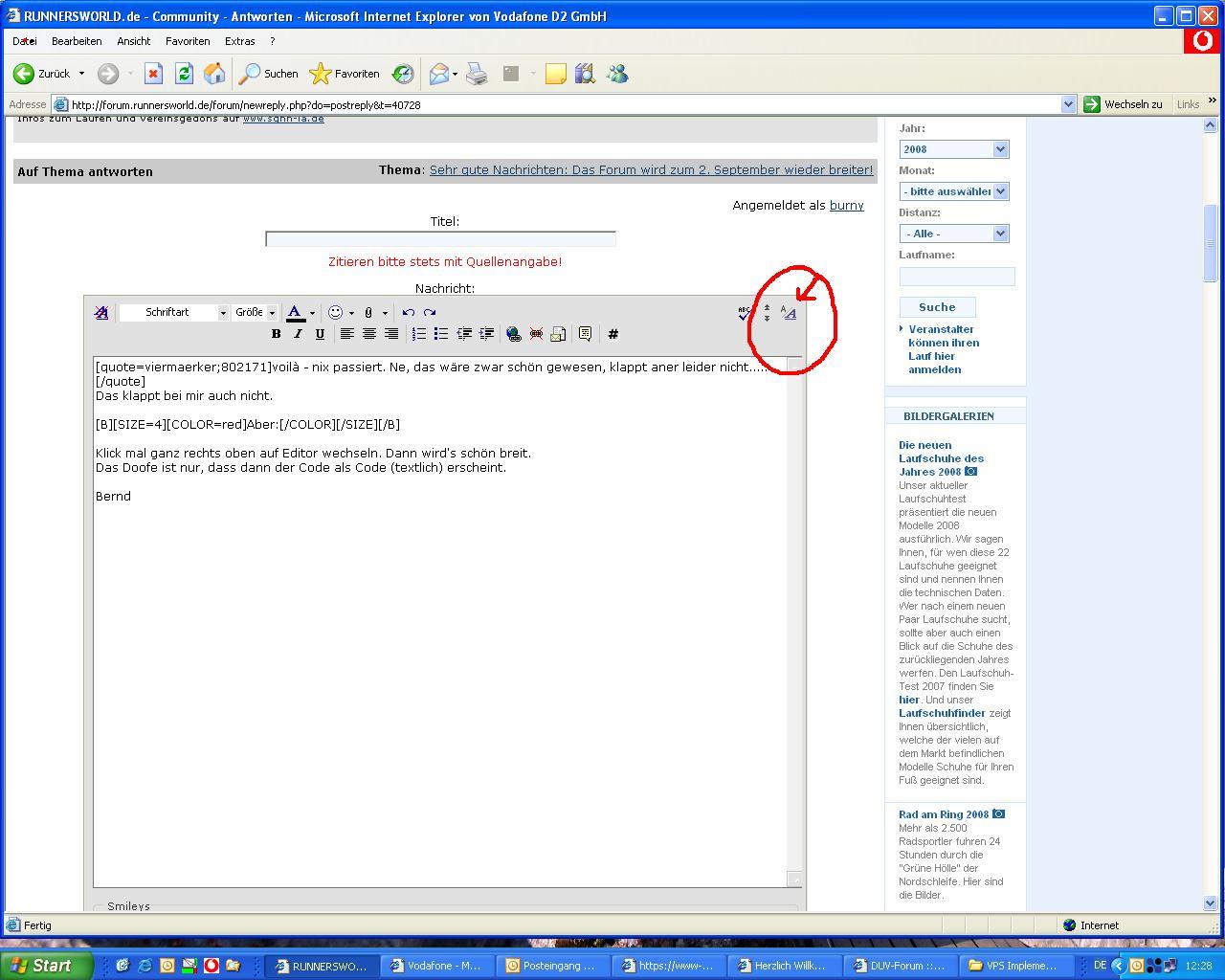Viewport: 1225px width, 980px height.
Task: Click the remove formatting icon in the editor
Action: (x=101, y=312)
